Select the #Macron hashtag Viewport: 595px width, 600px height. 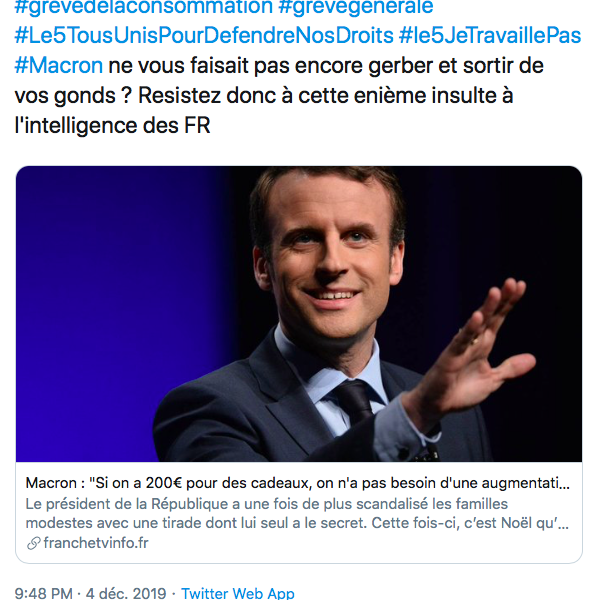pyautogui.click(x=59, y=65)
